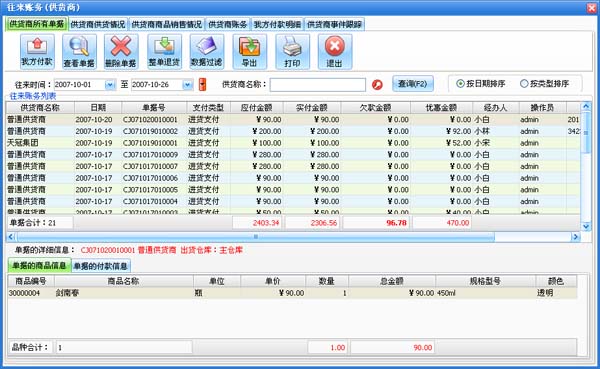Select row with order CJ071017010004
The width and height of the screenshot is (600, 369).
[293, 201]
